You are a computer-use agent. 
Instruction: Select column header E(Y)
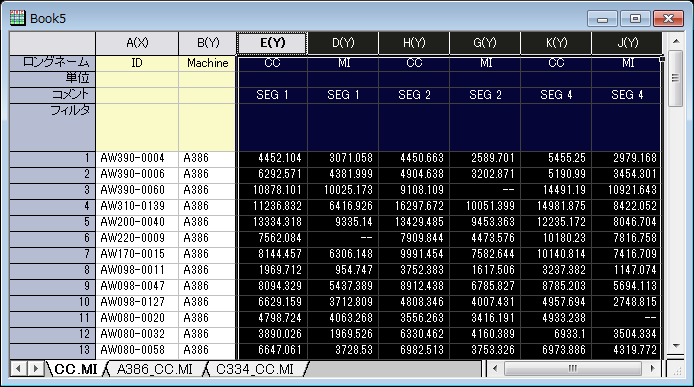pos(272,43)
